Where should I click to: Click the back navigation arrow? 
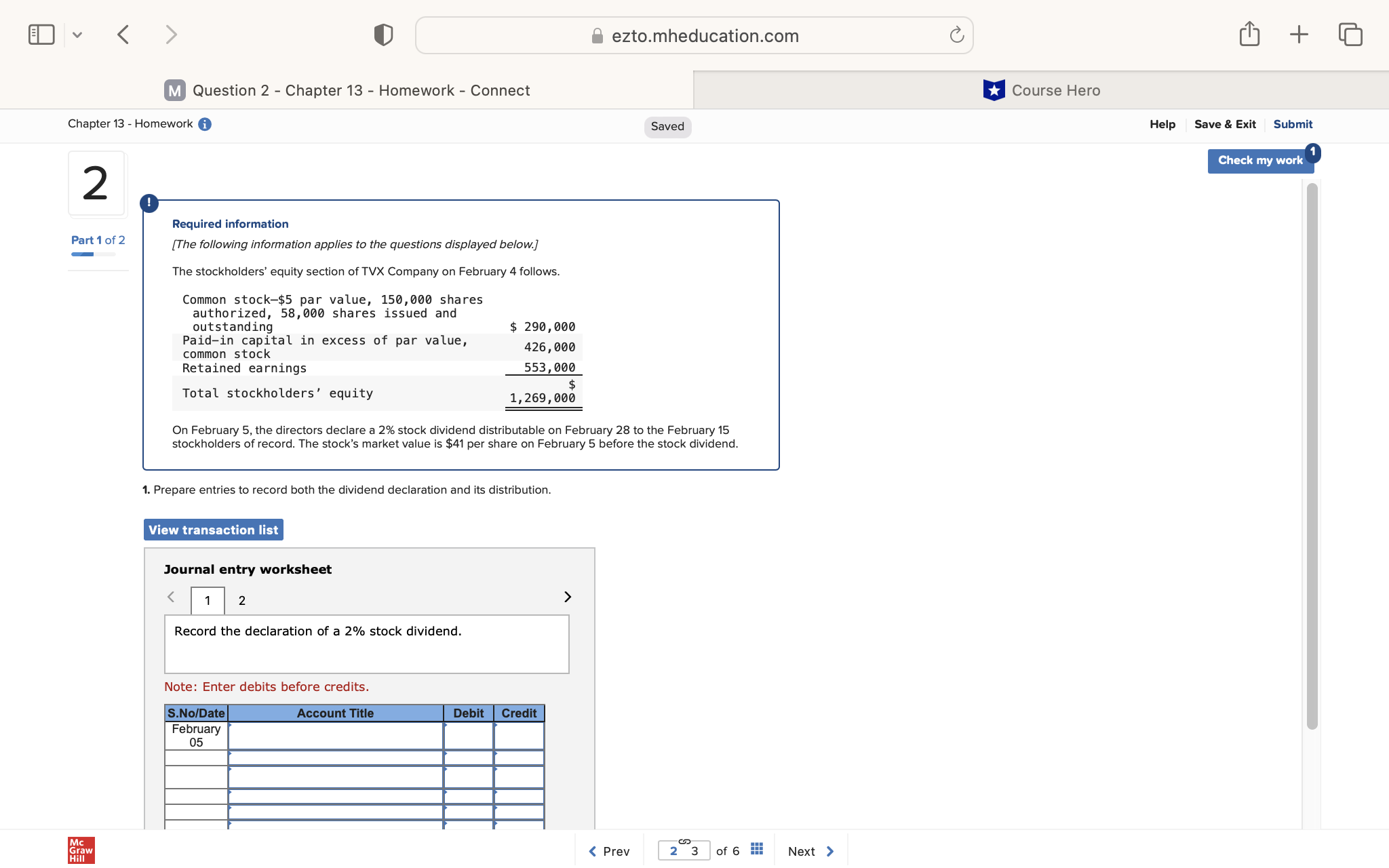[123, 34]
